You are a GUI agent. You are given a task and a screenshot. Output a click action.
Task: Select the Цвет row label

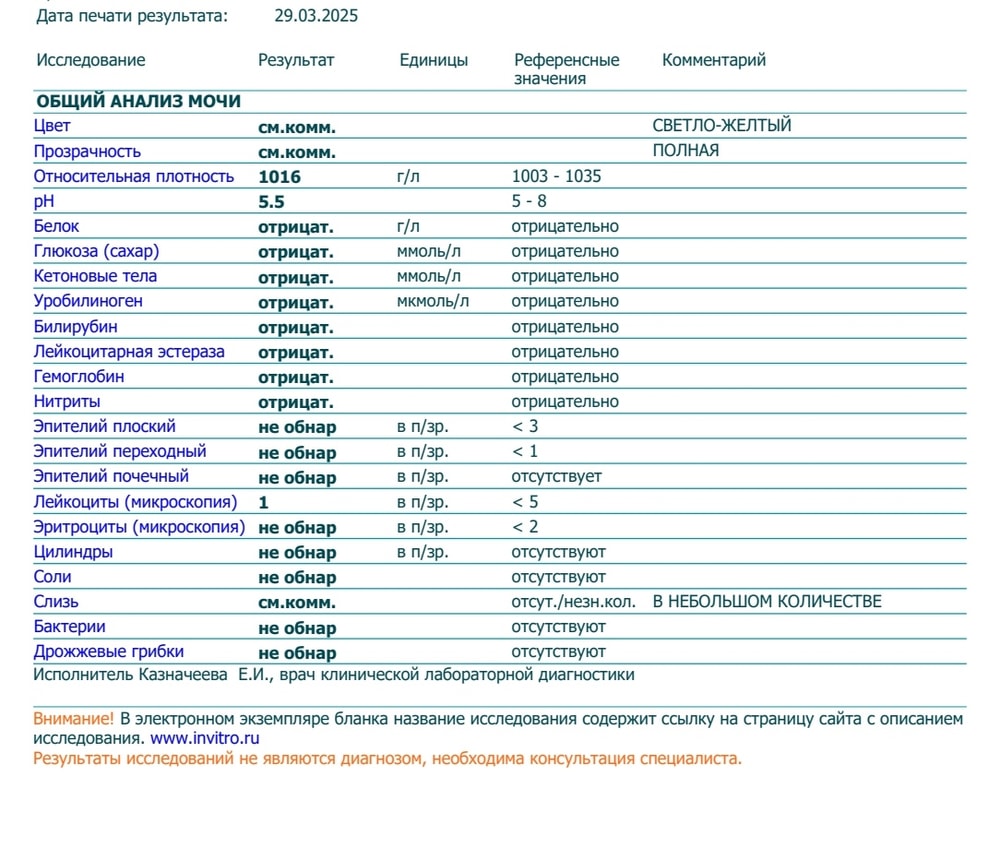click(x=52, y=126)
